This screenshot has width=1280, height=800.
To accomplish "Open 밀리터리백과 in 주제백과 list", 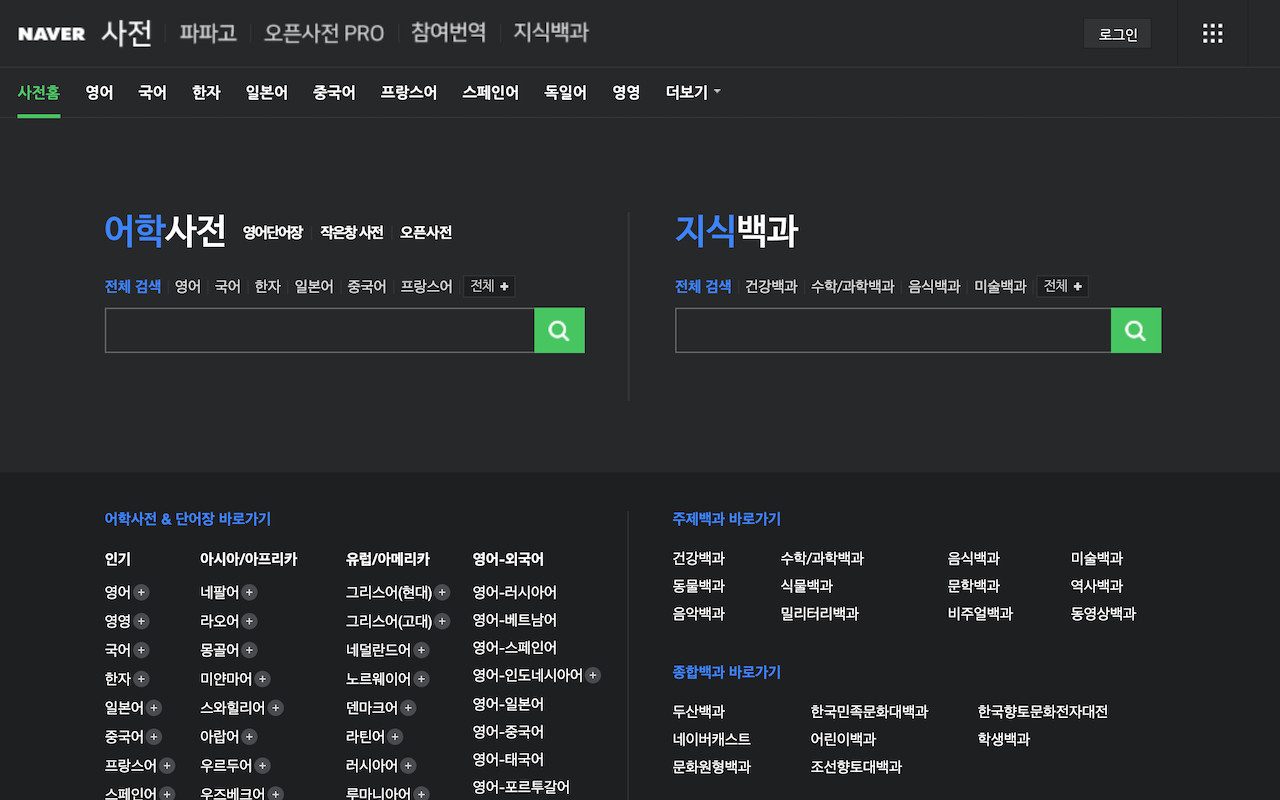I will [x=820, y=614].
